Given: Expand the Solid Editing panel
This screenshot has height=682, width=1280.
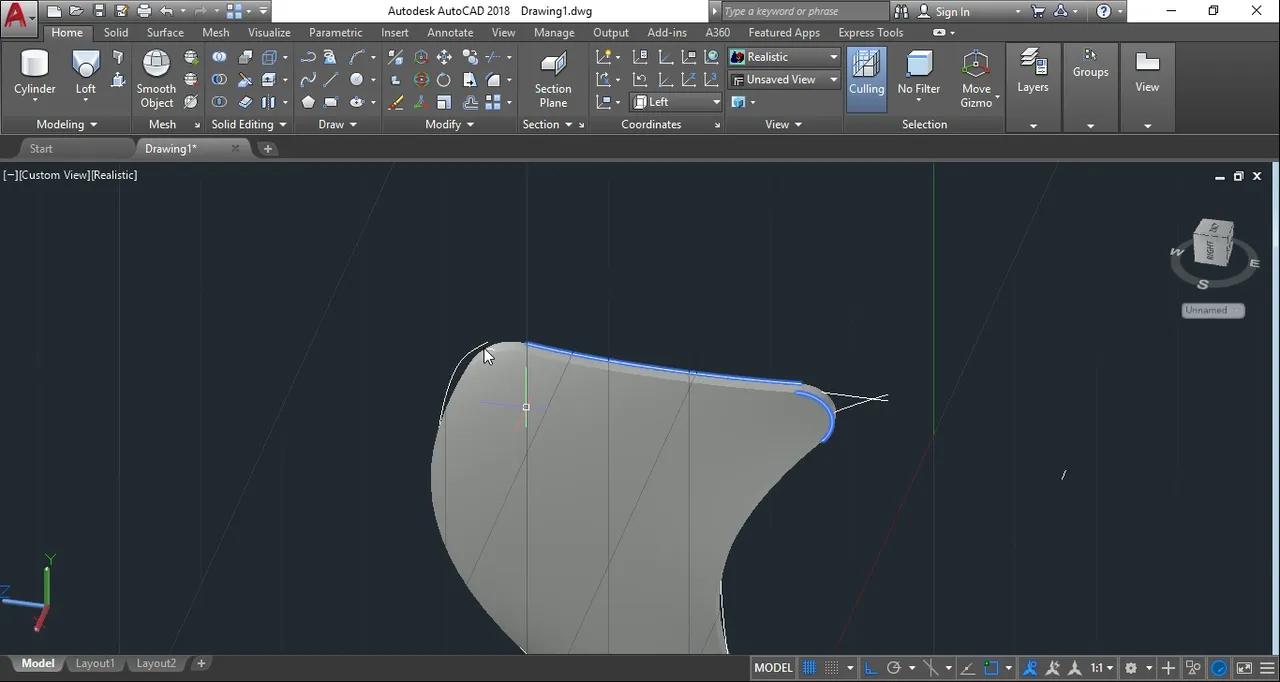Looking at the screenshot, I should [249, 125].
